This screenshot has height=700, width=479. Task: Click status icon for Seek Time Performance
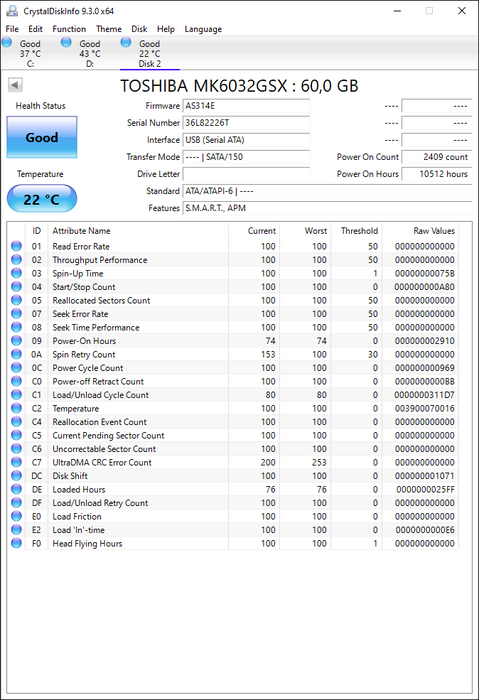coord(17,327)
